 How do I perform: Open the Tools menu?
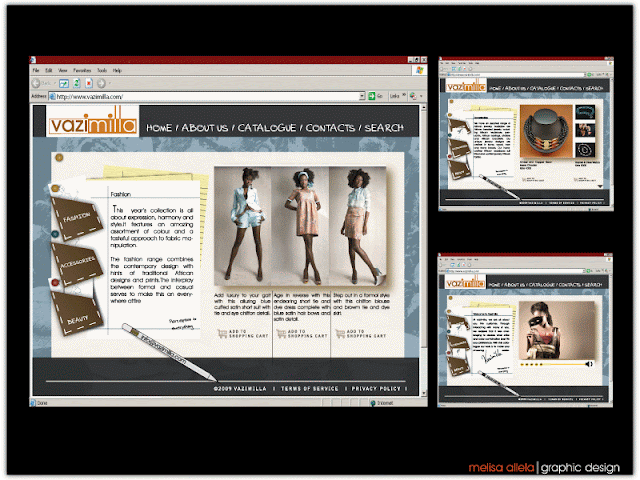(102, 70)
